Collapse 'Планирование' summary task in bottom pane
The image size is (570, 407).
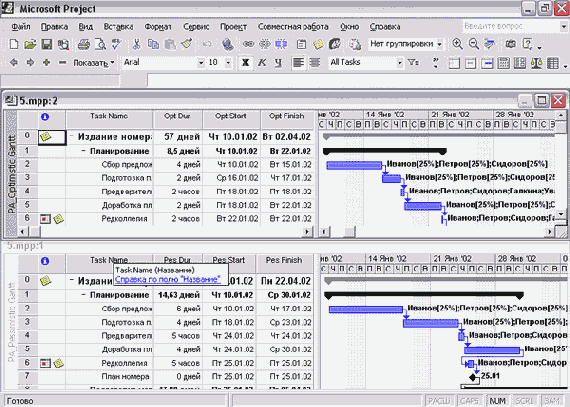[84, 295]
